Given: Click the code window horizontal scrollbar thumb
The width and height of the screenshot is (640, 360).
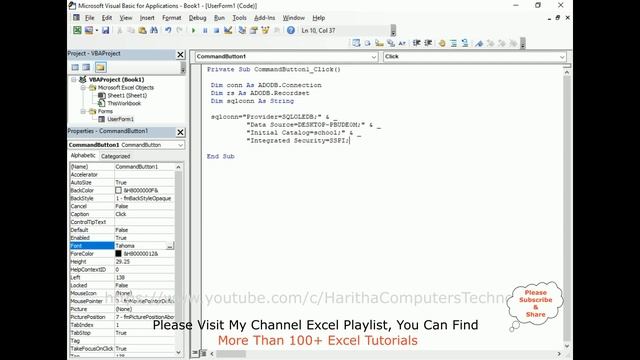Looking at the screenshot, I should pos(231,354).
